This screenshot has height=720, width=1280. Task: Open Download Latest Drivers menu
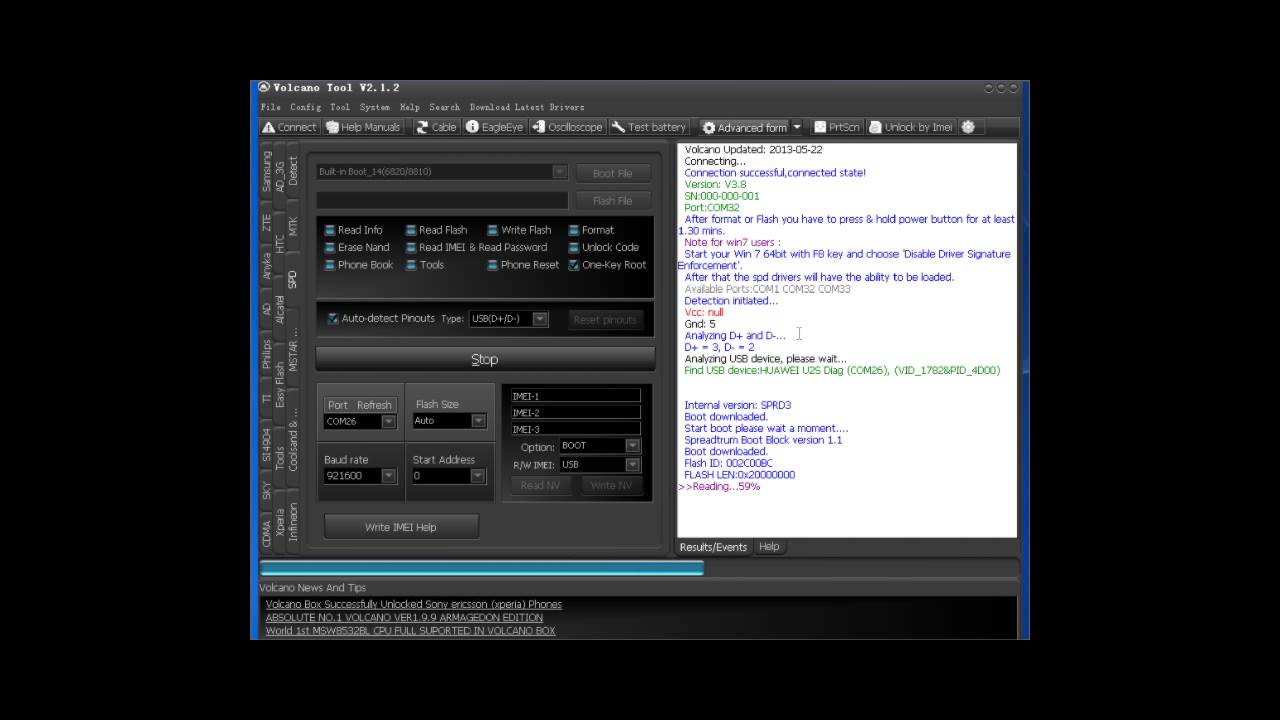click(x=527, y=107)
